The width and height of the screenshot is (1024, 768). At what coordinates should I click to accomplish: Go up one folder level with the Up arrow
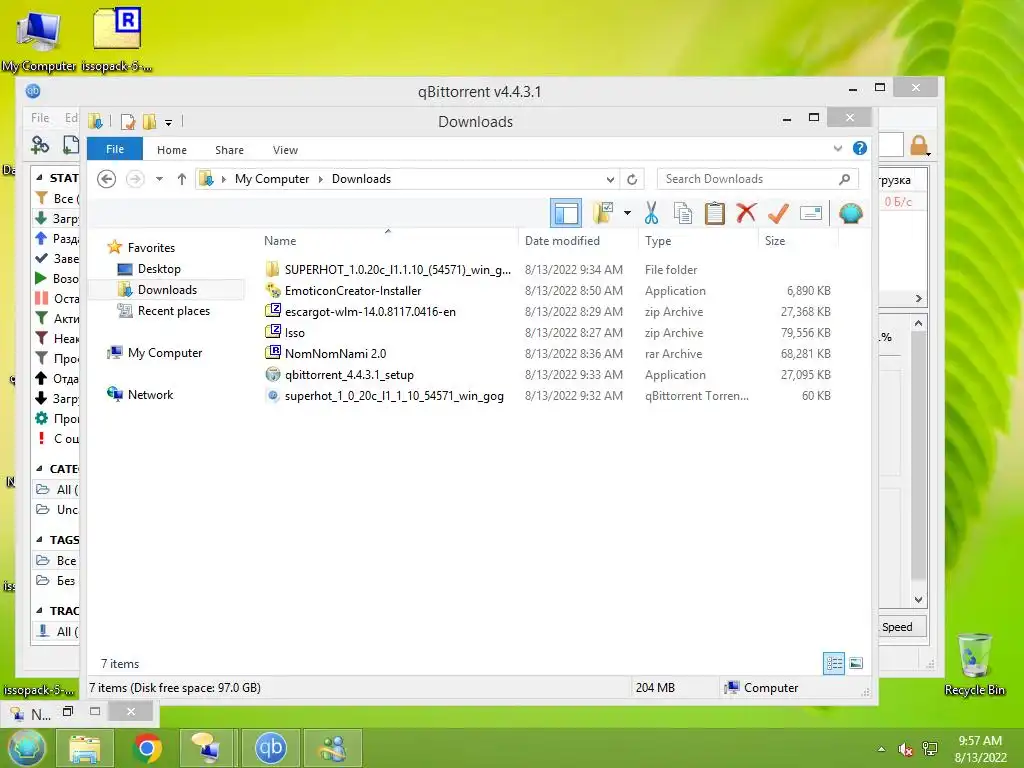182,179
